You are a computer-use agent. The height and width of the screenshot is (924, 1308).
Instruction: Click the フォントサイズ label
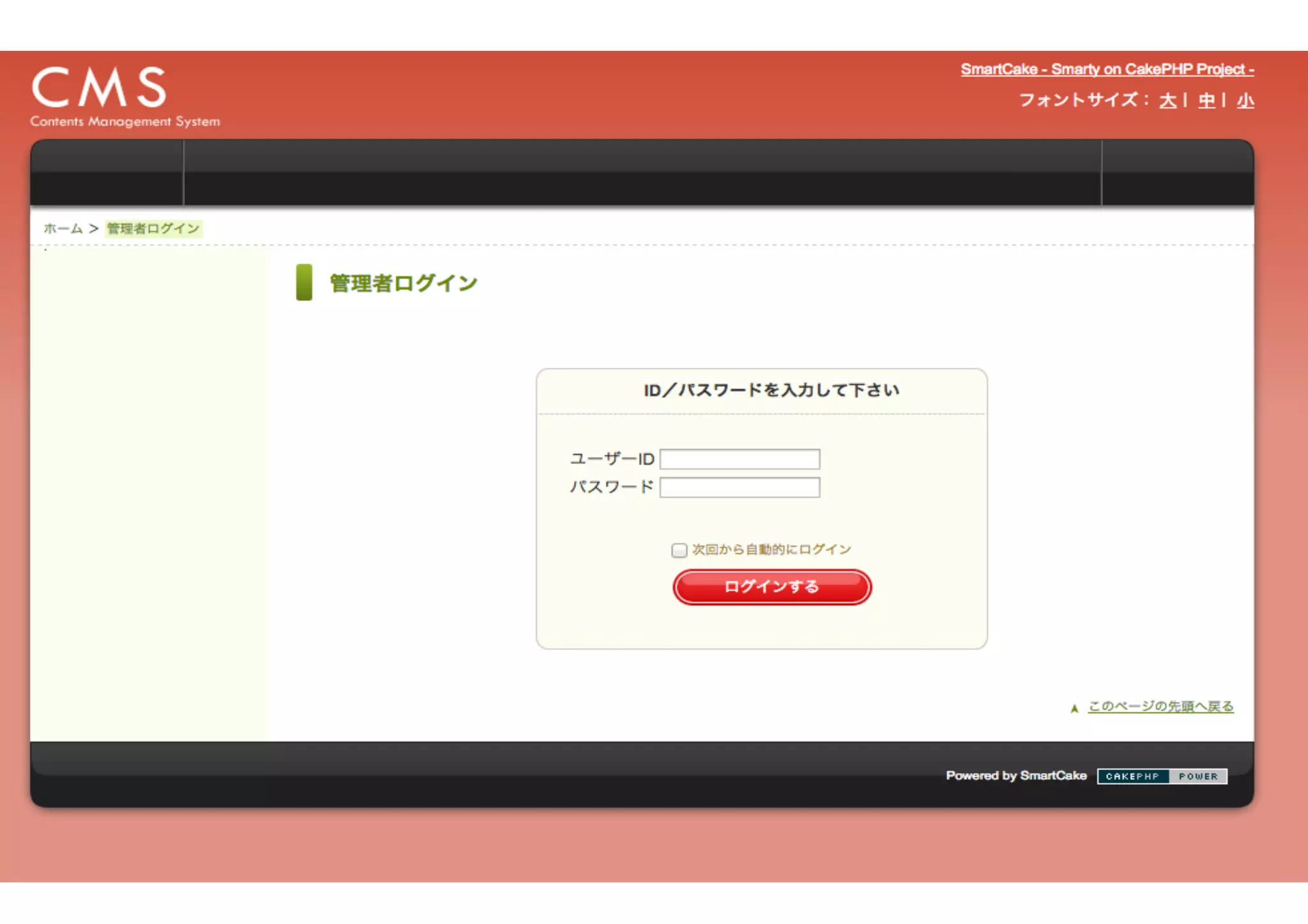(1083, 100)
